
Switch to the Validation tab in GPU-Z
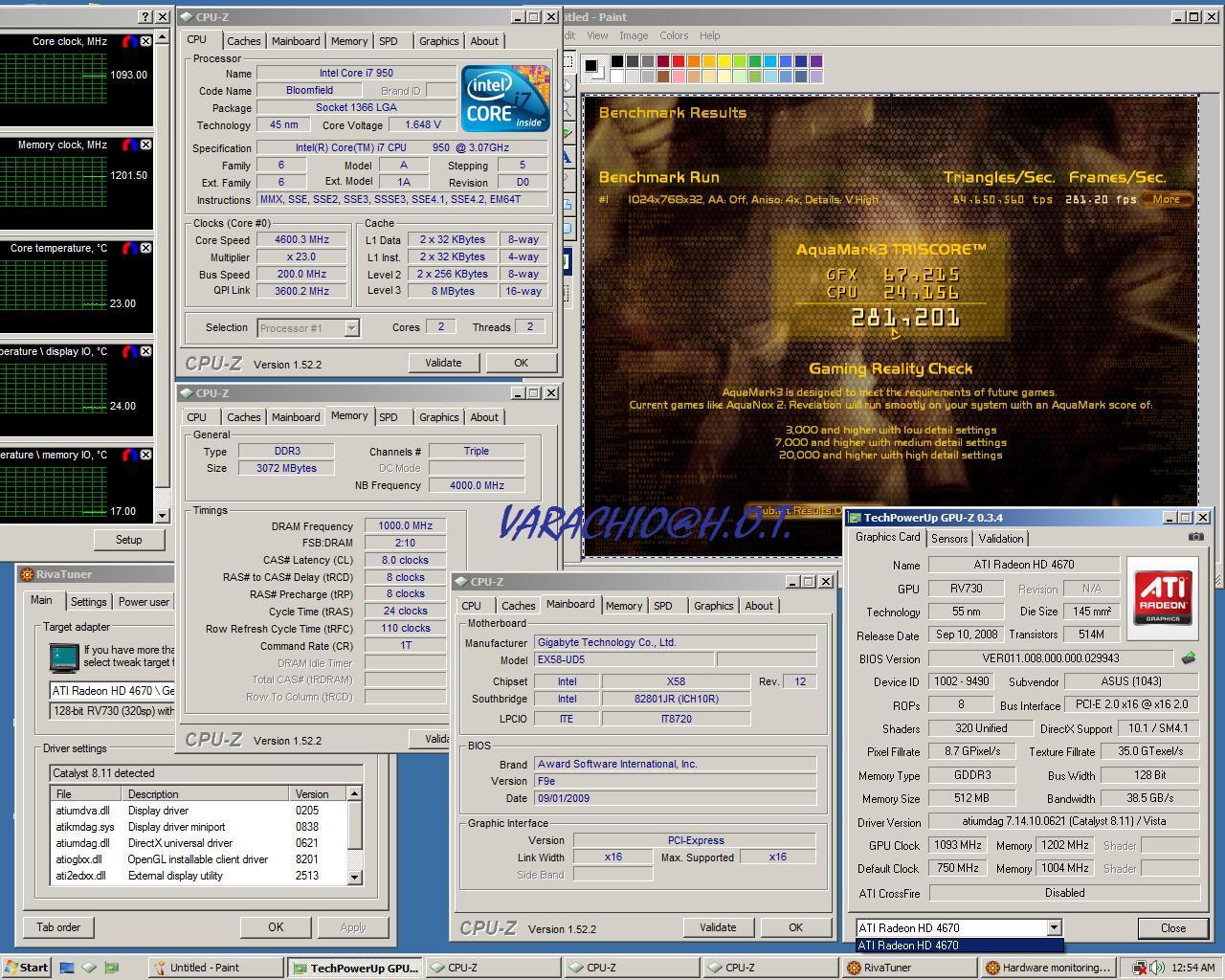click(x=1001, y=539)
